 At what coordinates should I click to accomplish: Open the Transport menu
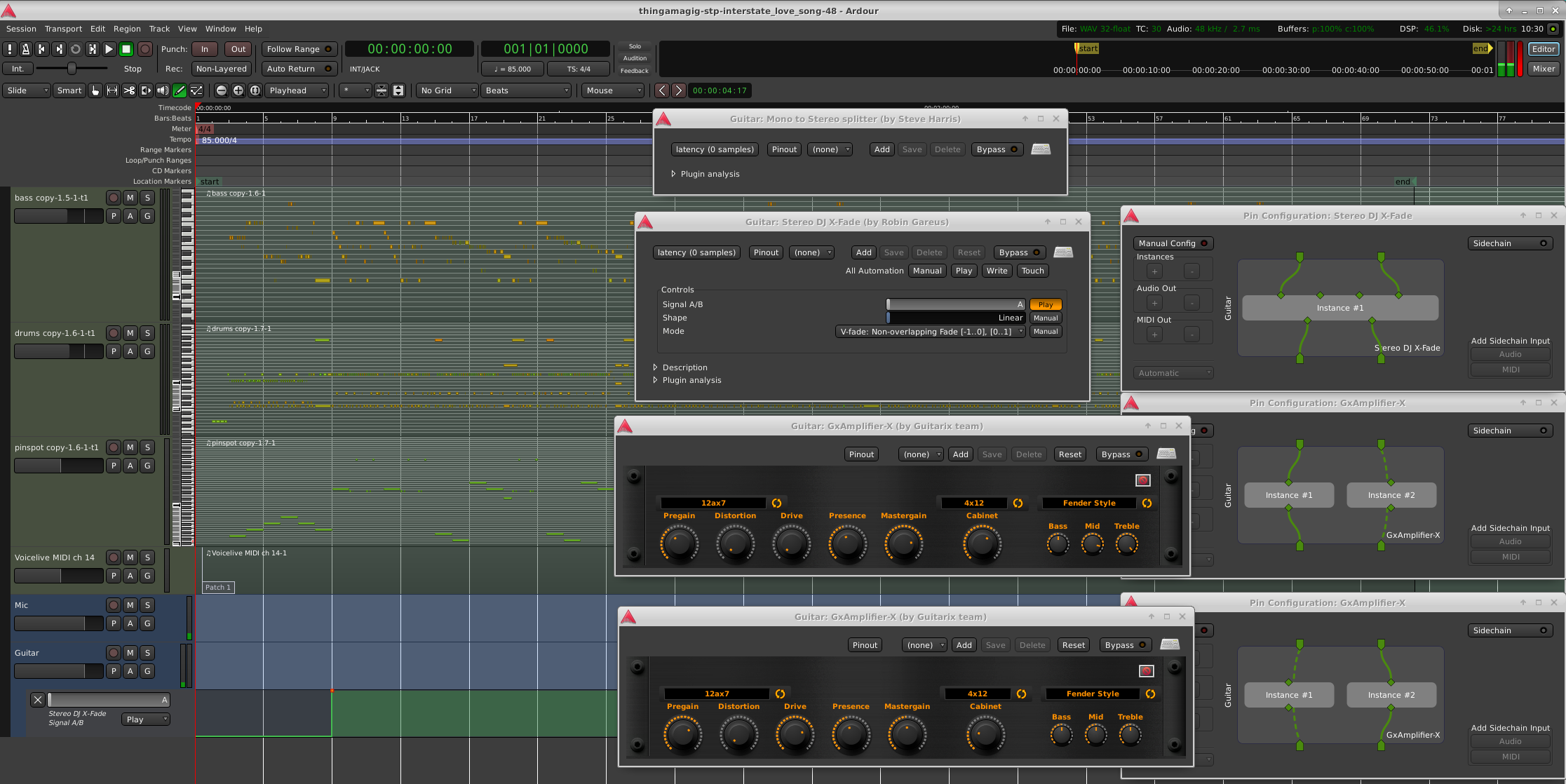(x=63, y=29)
